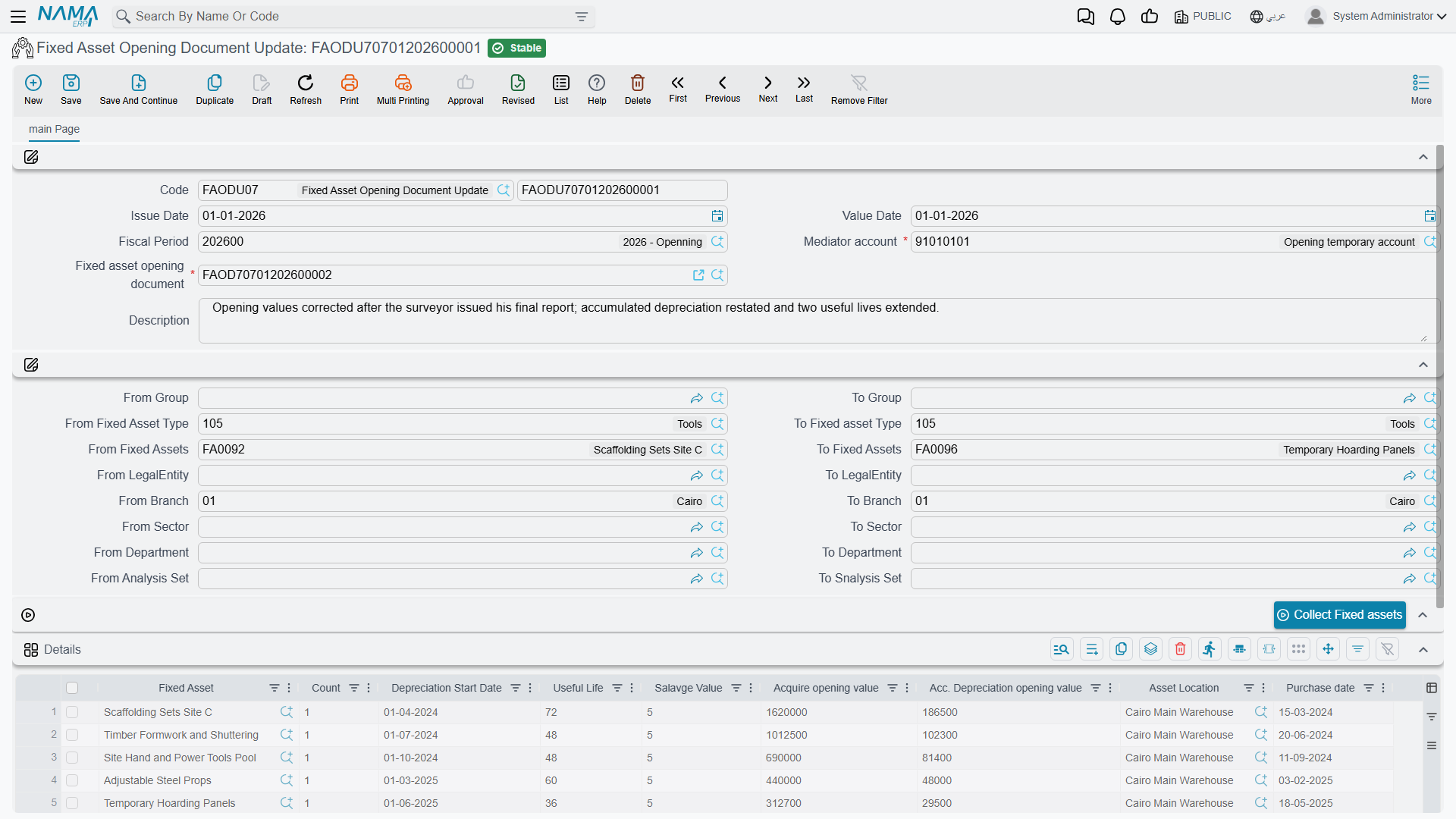Screen dimensions: 1456x819
Task: Go to Next record
Action: pos(768,89)
